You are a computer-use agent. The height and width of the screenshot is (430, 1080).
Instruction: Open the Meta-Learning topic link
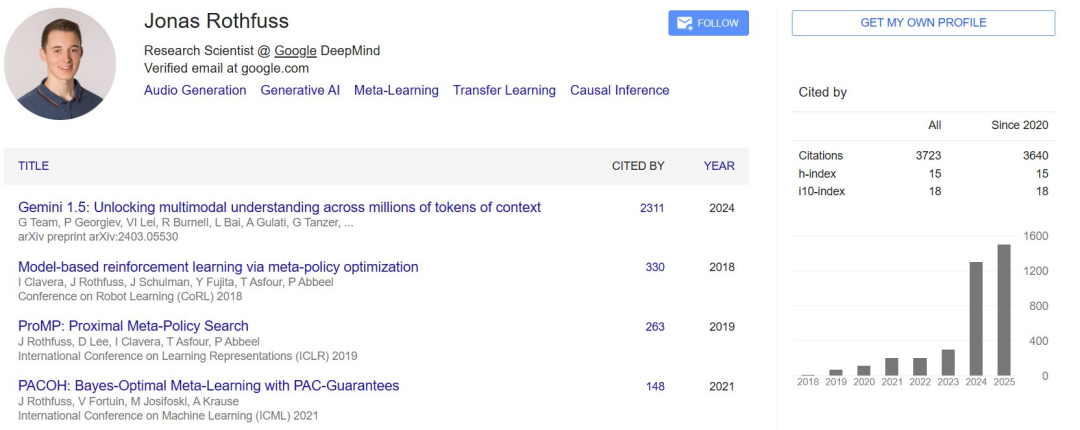click(396, 90)
